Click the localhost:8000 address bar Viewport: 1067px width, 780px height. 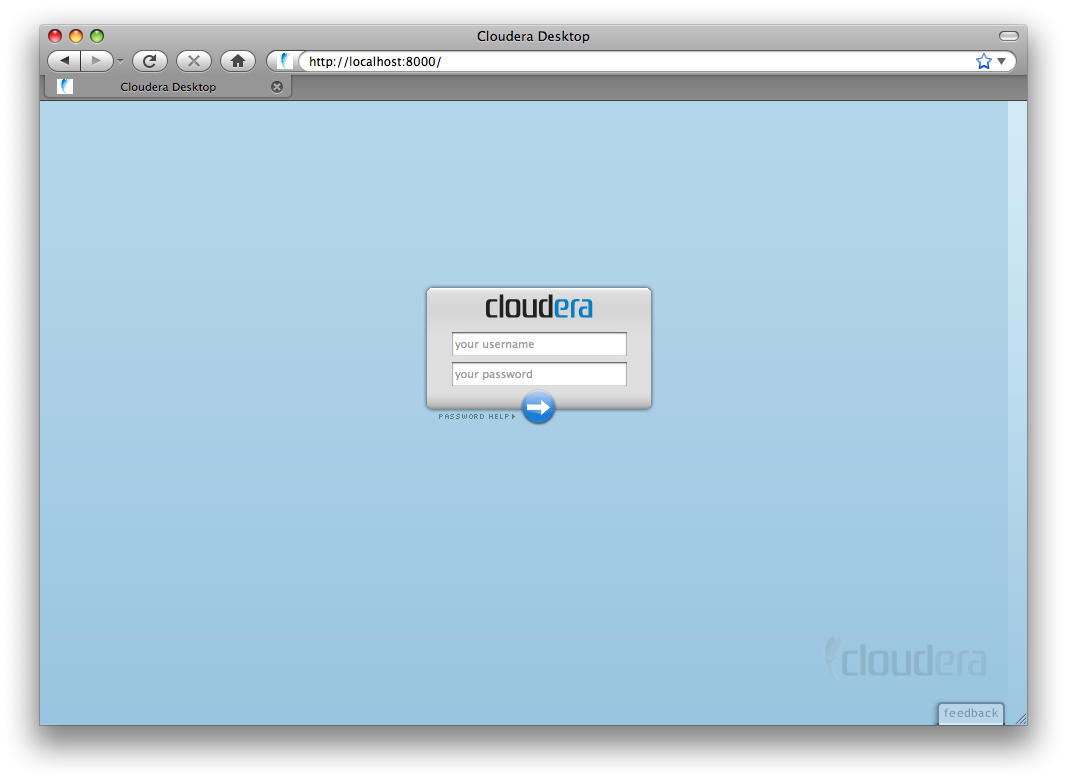(630, 61)
